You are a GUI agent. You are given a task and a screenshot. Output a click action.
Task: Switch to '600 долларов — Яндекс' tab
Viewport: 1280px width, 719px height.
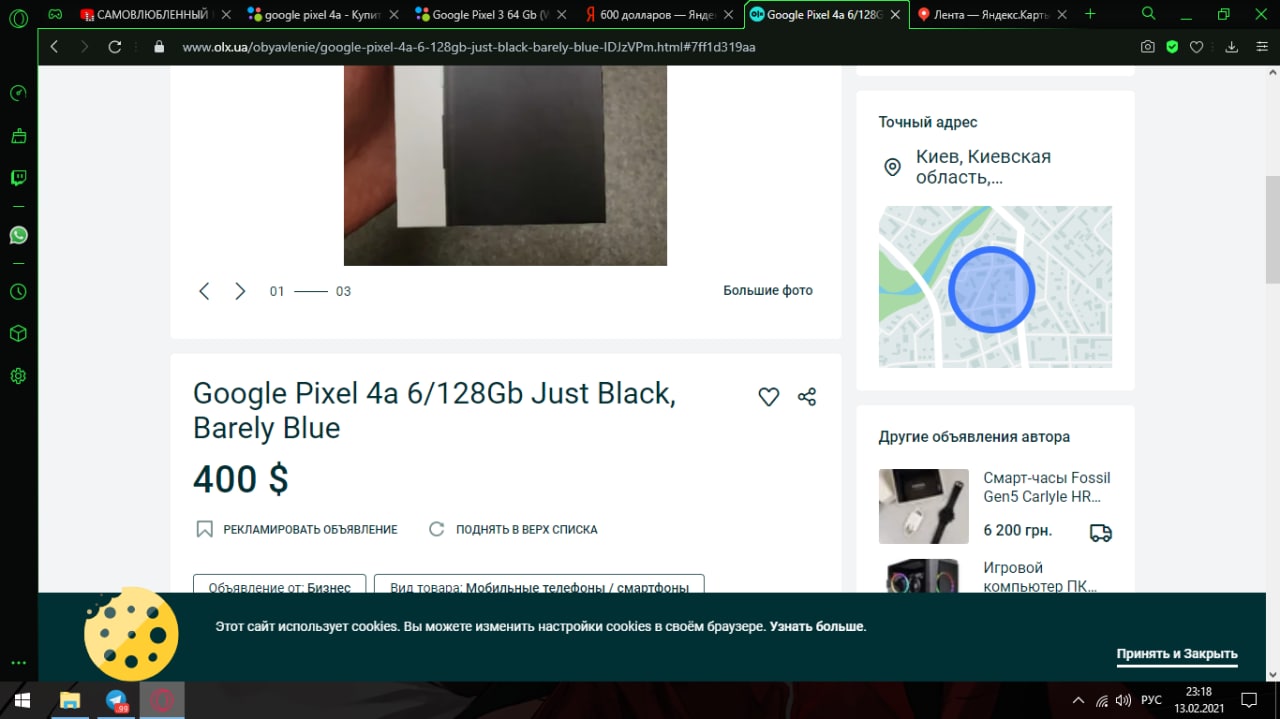(x=659, y=15)
